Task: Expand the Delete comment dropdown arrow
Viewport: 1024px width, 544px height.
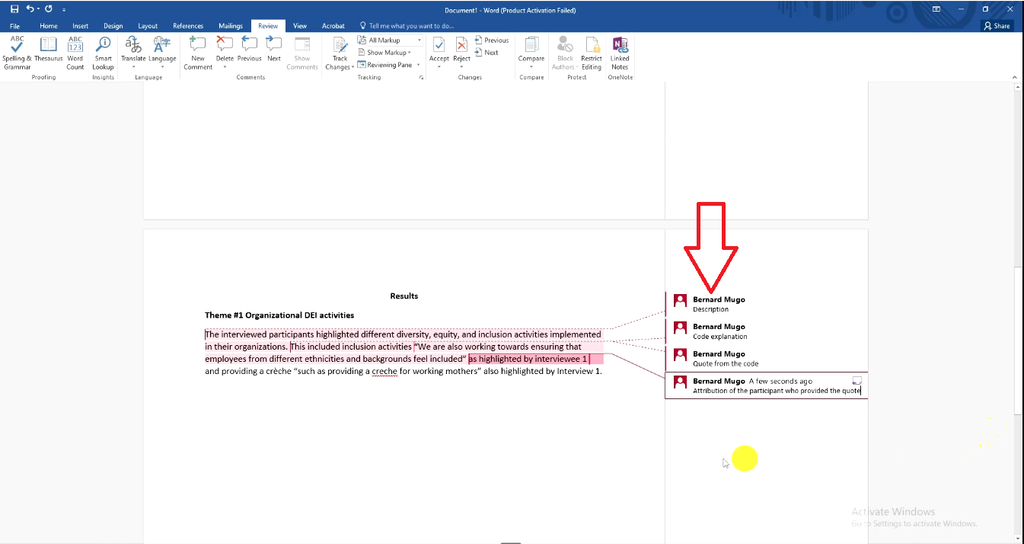Action: (x=225, y=67)
